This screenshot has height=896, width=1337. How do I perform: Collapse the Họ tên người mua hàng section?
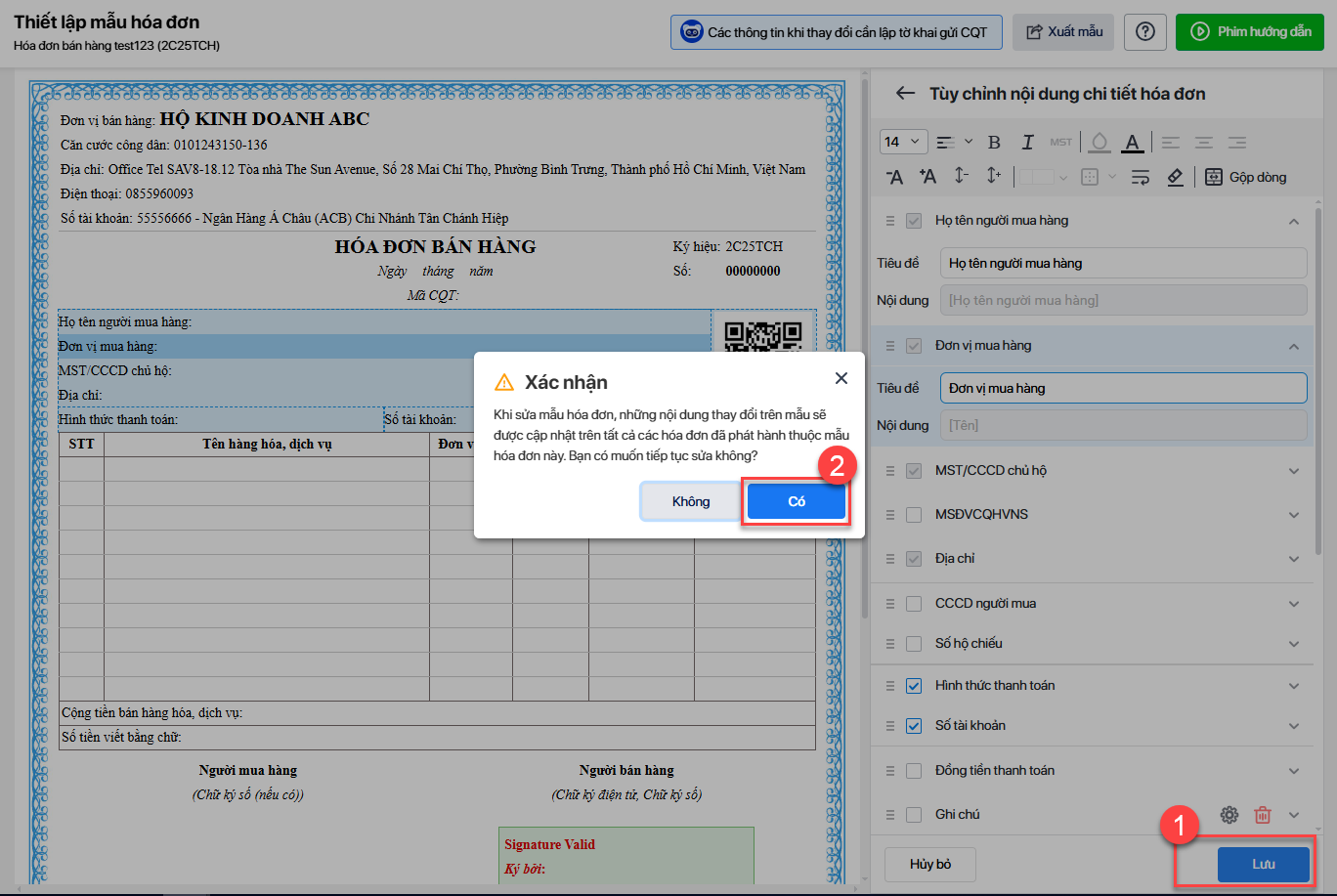pos(1294,222)
